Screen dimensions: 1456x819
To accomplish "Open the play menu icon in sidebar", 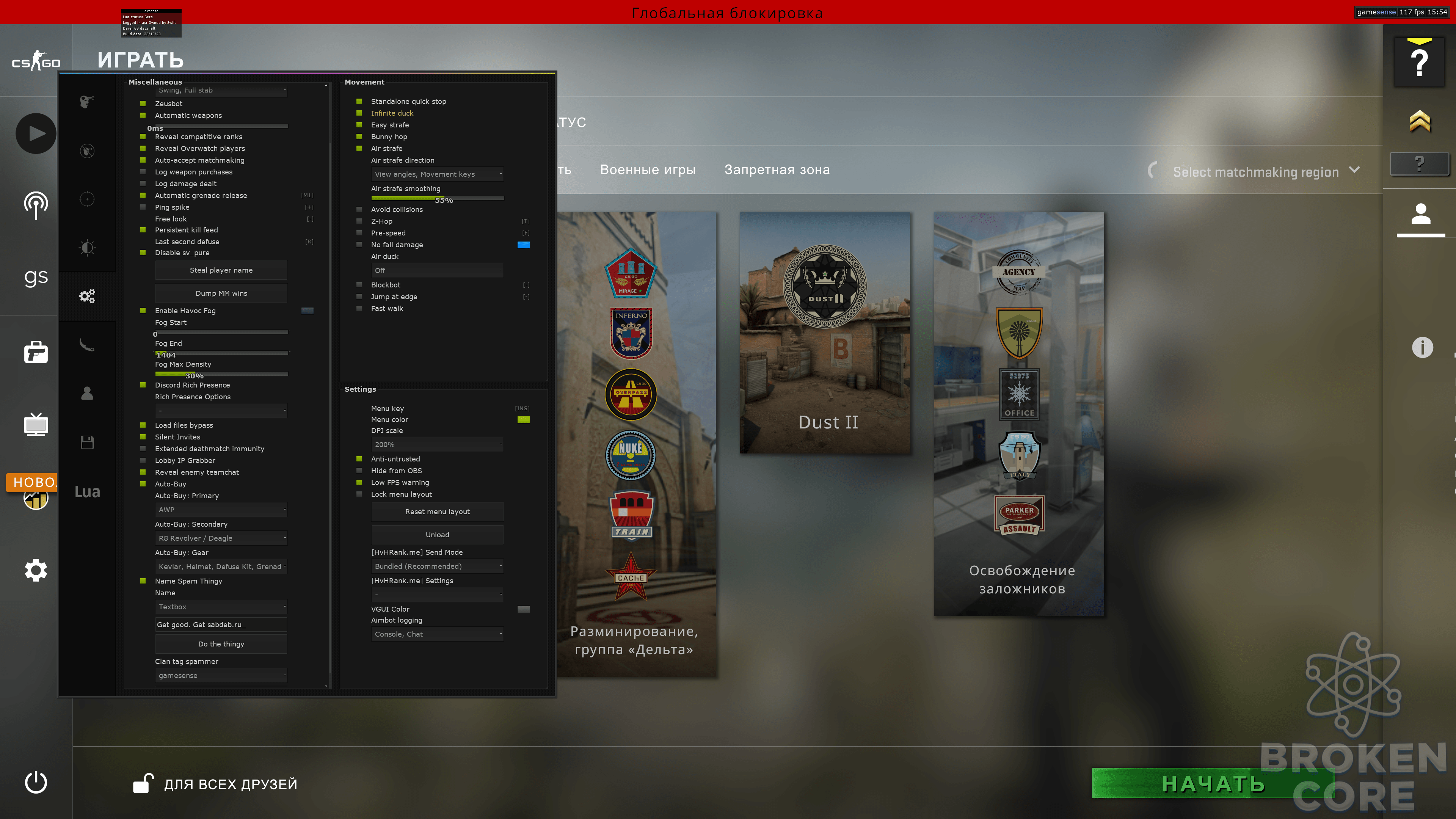I will pyautogui.click(x=36, y=133).
